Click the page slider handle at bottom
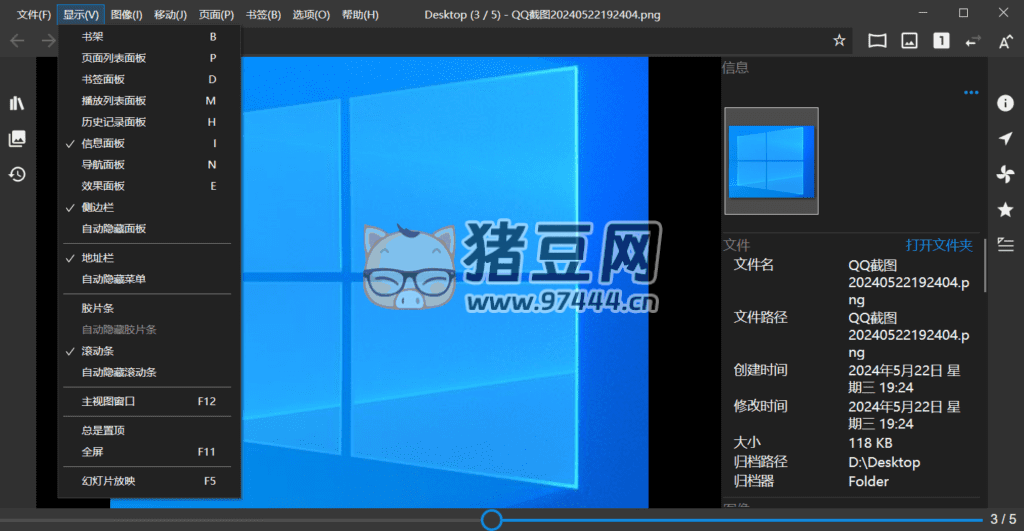 (491, 519)
